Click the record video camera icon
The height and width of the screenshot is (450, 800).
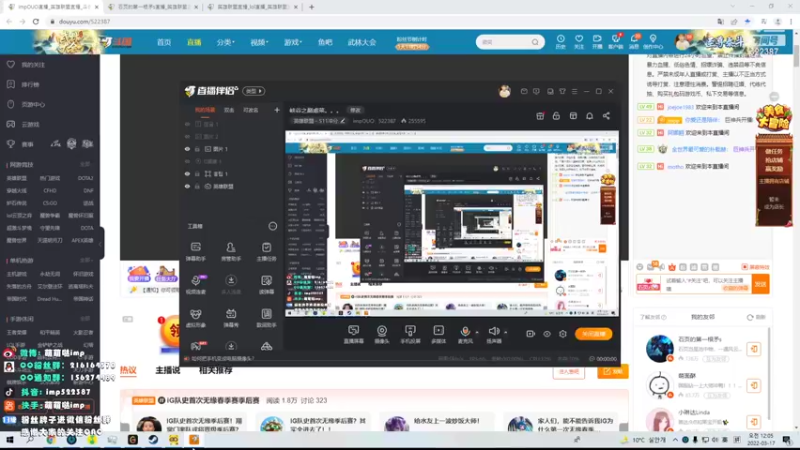530,334
